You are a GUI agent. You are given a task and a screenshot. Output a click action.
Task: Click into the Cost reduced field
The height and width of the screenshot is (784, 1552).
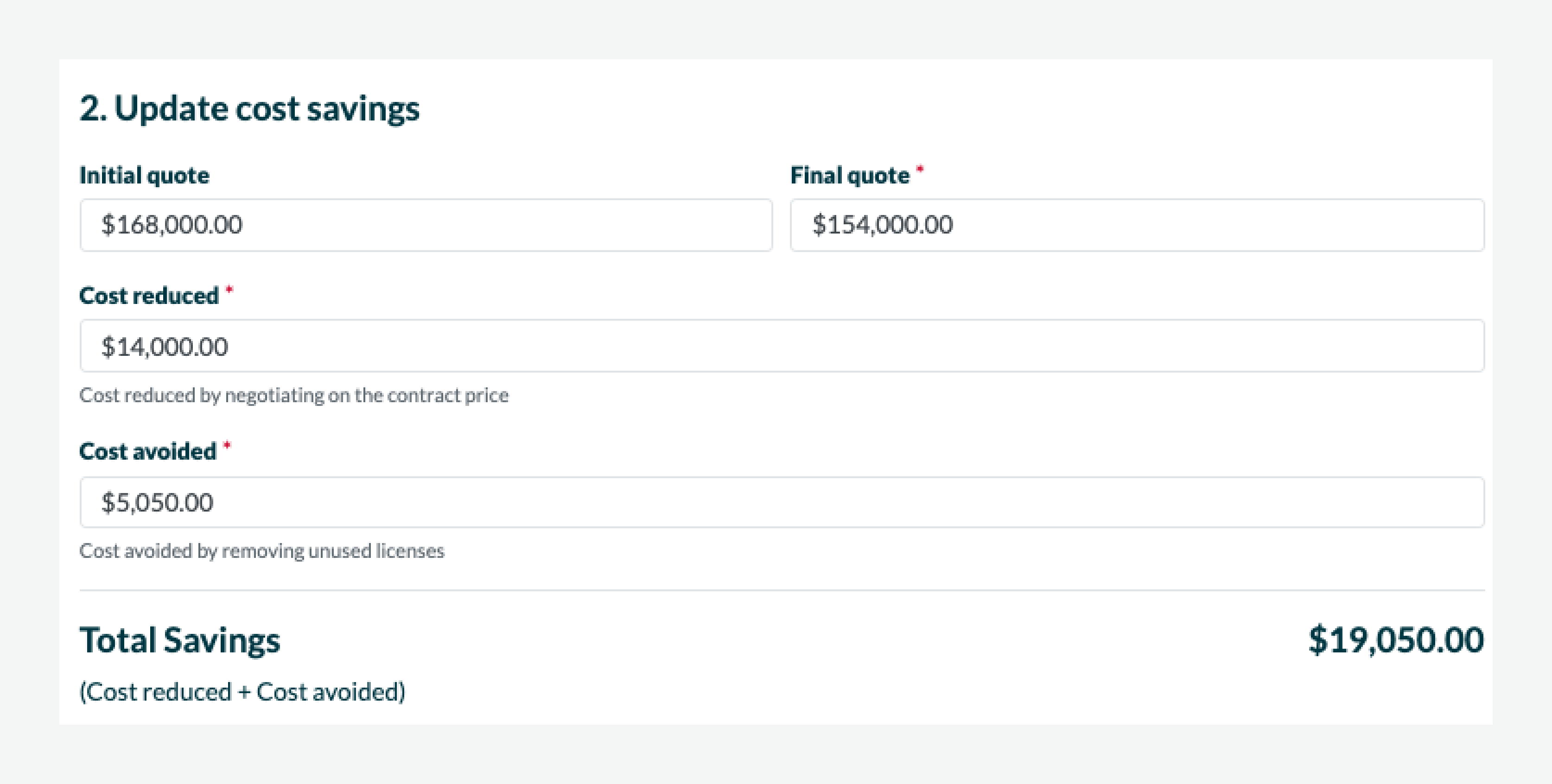[x=782, y=346]
